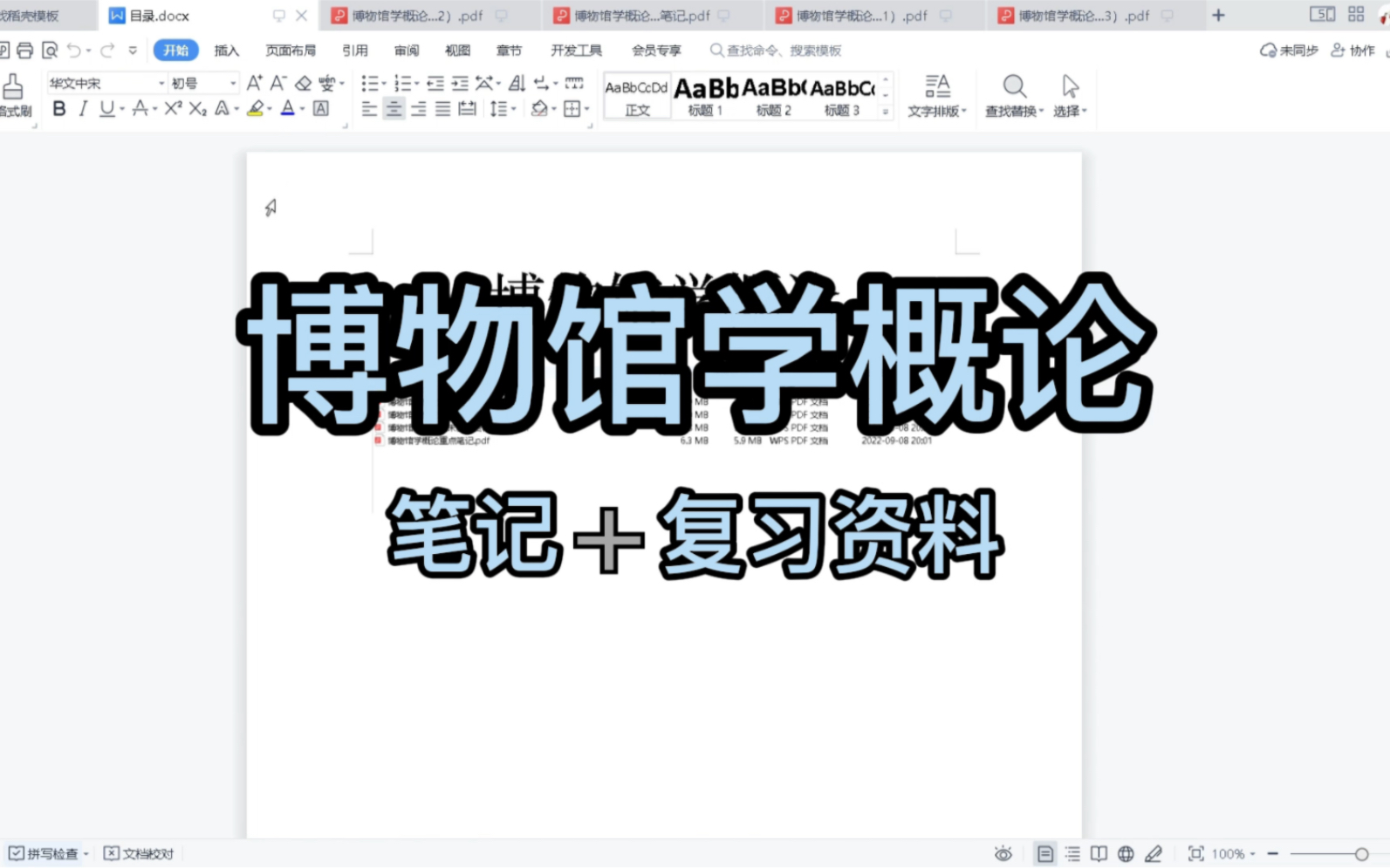Expand the numbered list dropdown

[x=417, y=84]
